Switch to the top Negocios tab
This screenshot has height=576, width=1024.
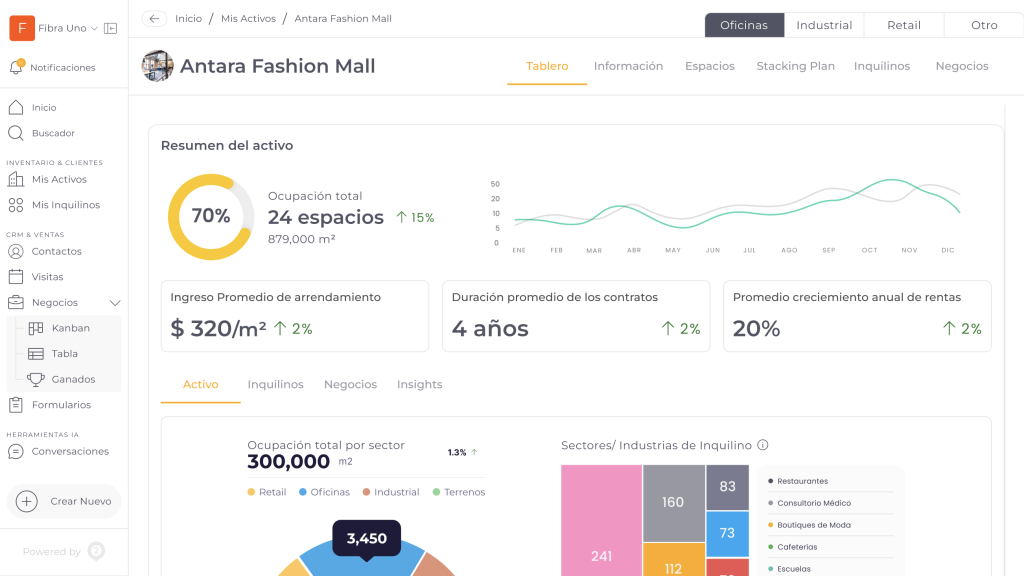click(962, 66)
